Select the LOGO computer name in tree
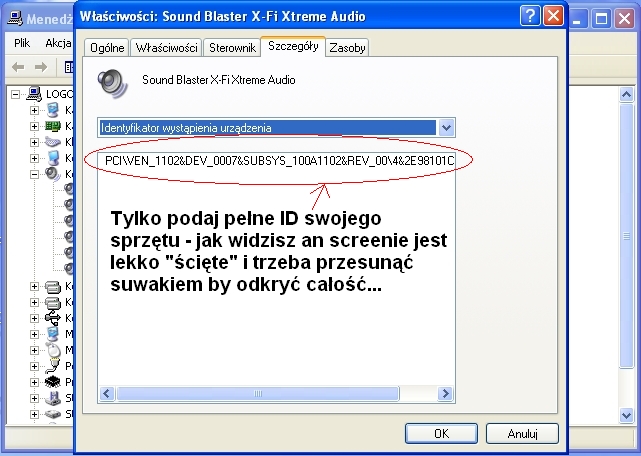Image resolution: width=641 pixels, height=456 pixels. [59, 94]
